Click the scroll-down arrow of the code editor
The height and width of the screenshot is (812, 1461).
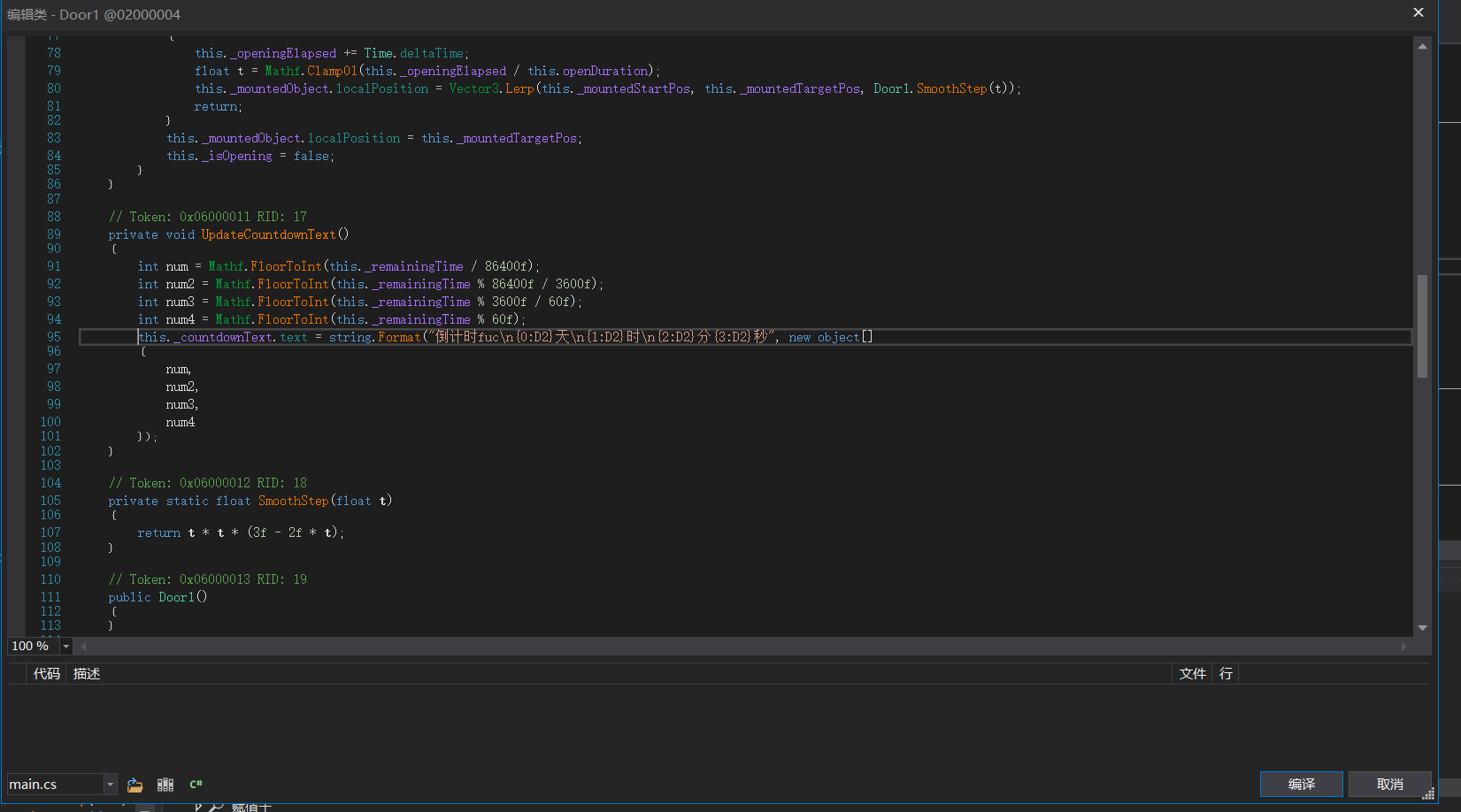(x=1423, y=628)
